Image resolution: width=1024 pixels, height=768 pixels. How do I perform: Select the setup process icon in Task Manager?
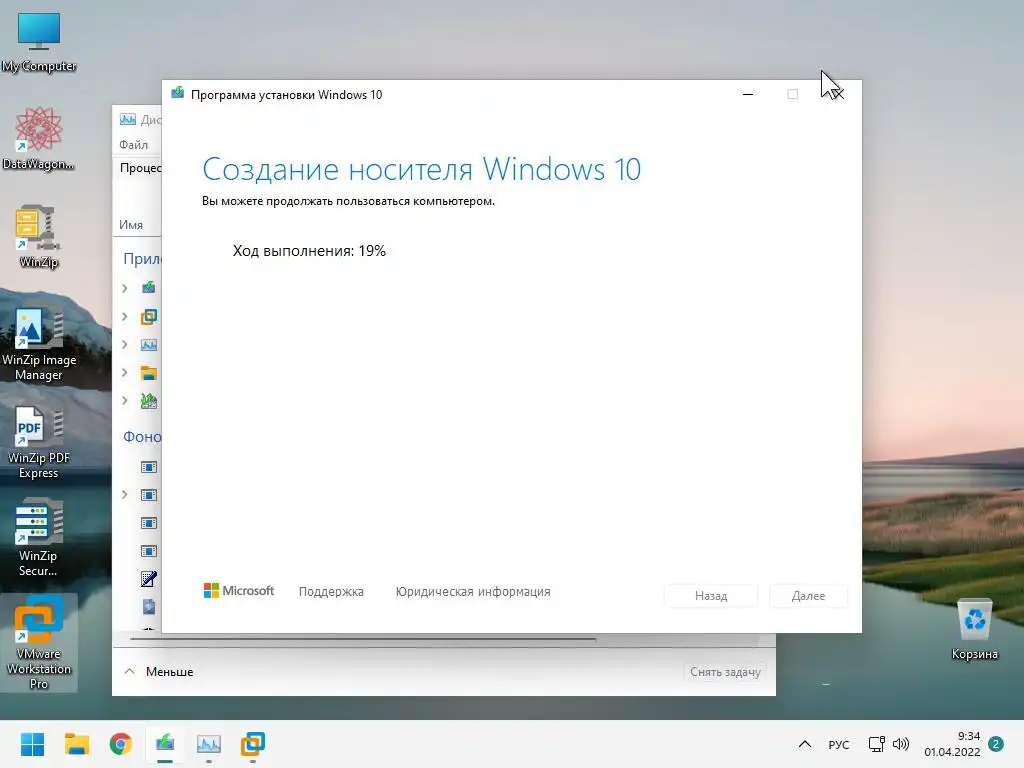(149, 288)
